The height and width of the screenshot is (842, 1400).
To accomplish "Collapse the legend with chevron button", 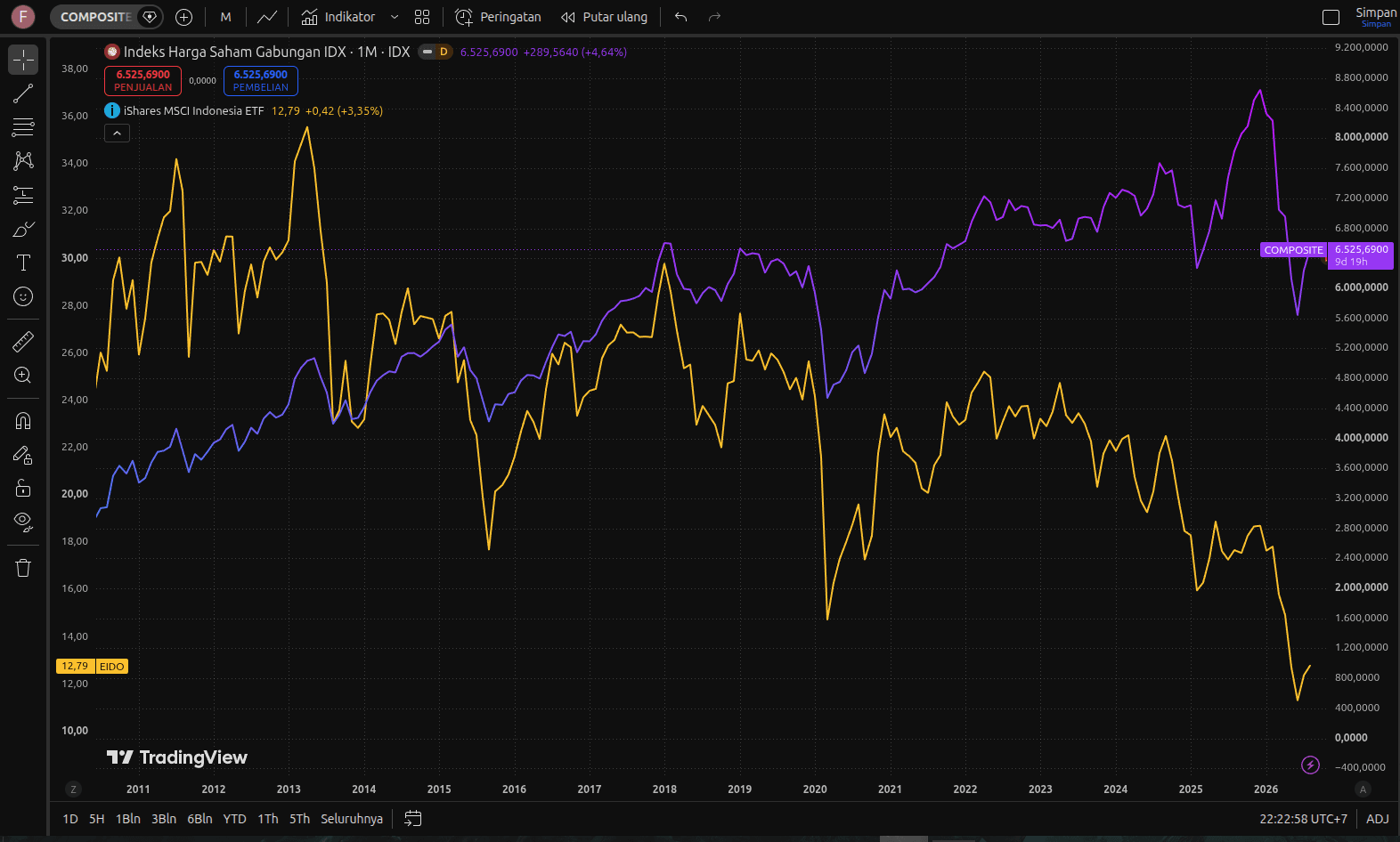I will 117,133.
